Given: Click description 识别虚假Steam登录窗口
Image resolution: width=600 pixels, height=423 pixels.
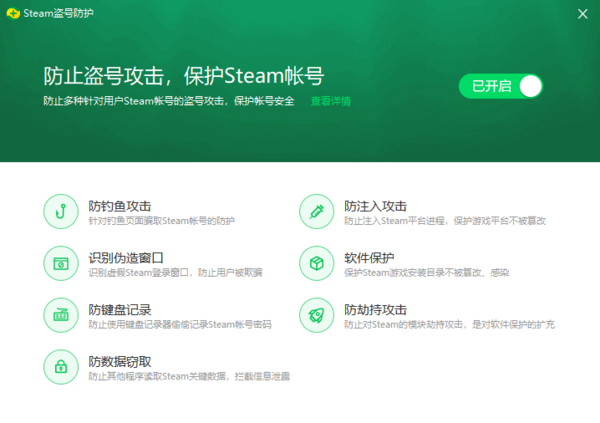Looking at the screenshot, I should pyautogui.click(x=139, y=273).
